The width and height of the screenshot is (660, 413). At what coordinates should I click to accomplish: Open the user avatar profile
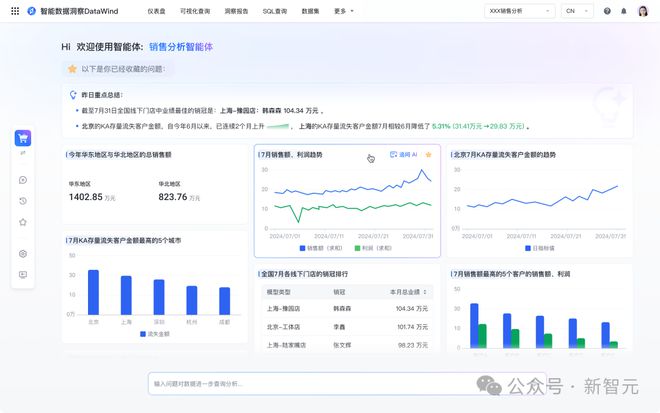(x=643, y=11)
